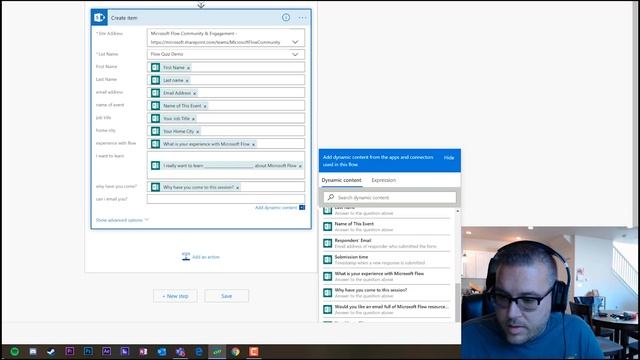Remove the Your Home City token
The height and width of the screenshot is (360, 640).
(198, 131)
